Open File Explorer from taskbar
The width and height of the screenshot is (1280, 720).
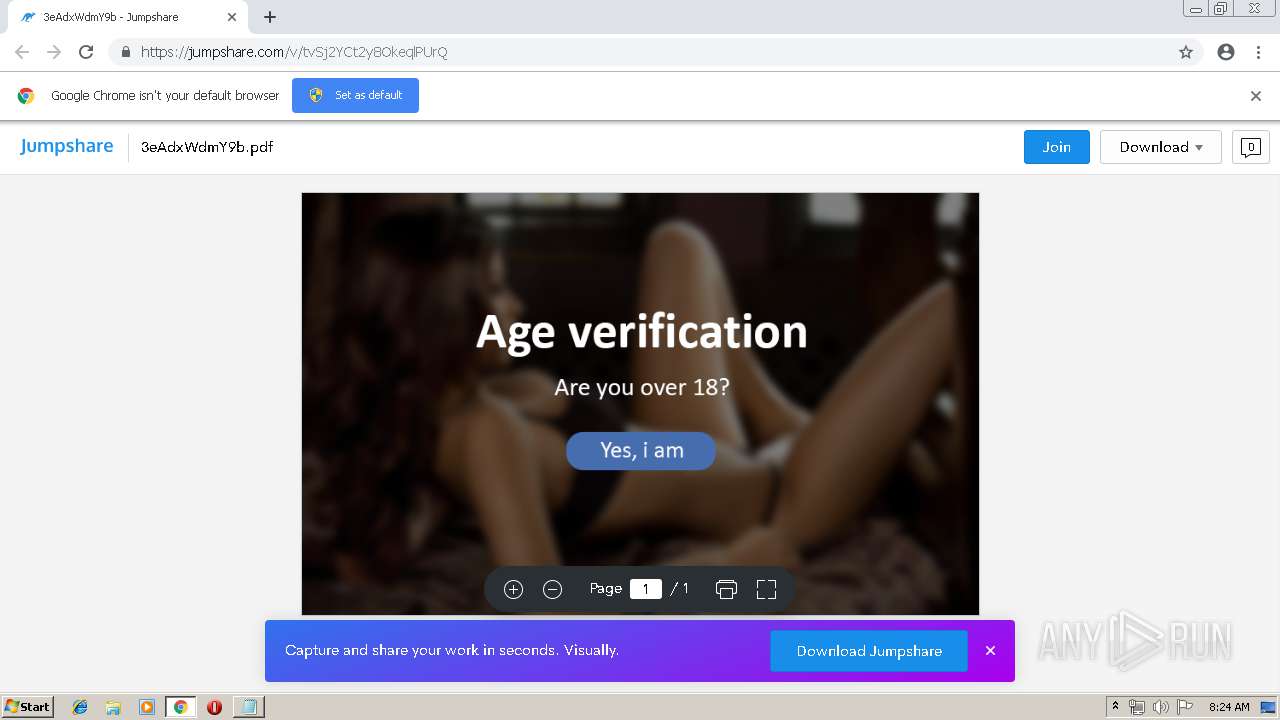coord(113,707)
